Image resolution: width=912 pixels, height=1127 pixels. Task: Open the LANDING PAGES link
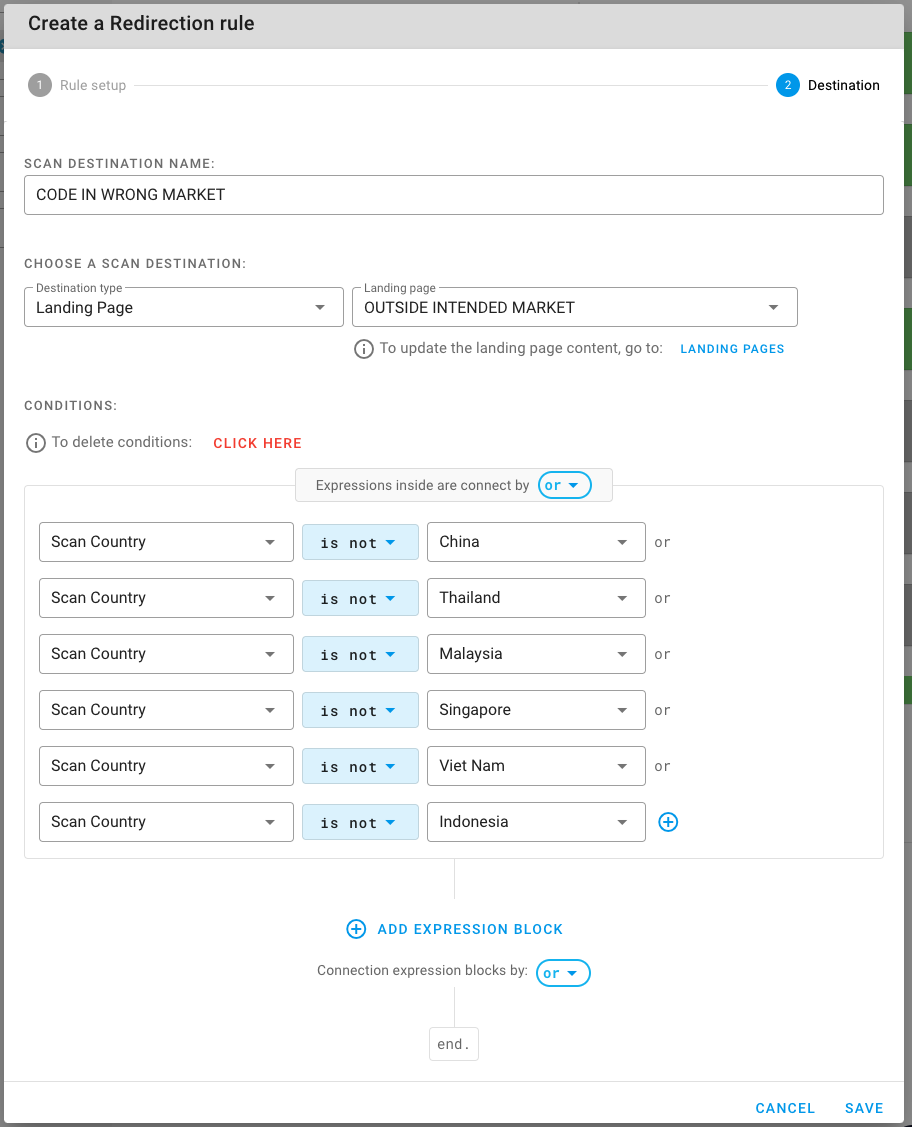coord(732,349)
